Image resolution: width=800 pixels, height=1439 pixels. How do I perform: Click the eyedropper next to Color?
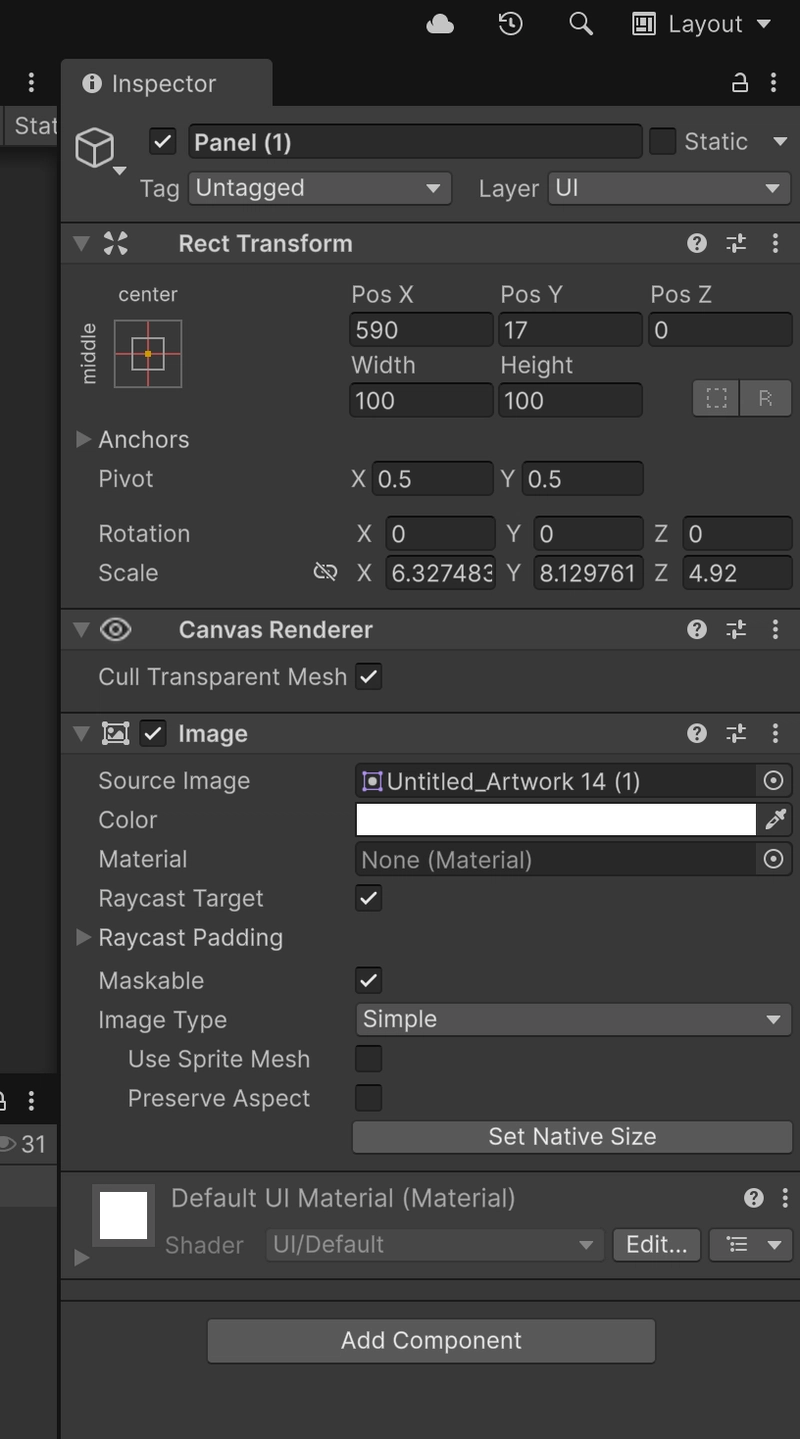(x=775, y=820)
